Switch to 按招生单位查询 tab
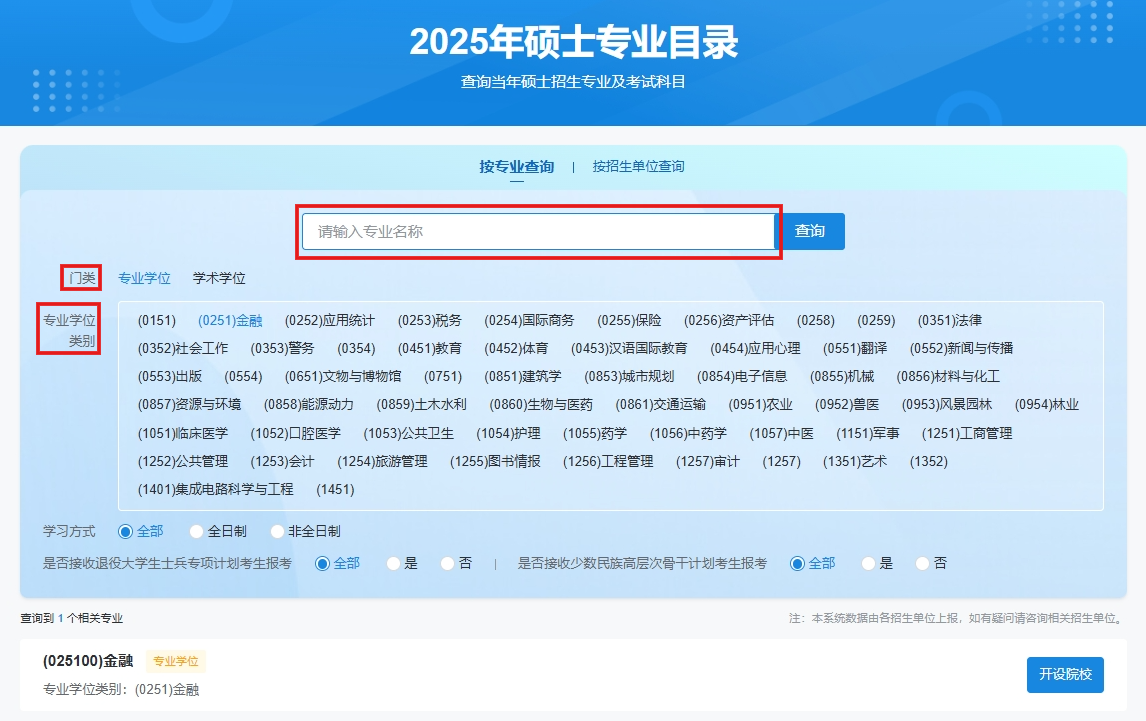1146x721 pixels. pyautogui.click(x=638, y=166)
